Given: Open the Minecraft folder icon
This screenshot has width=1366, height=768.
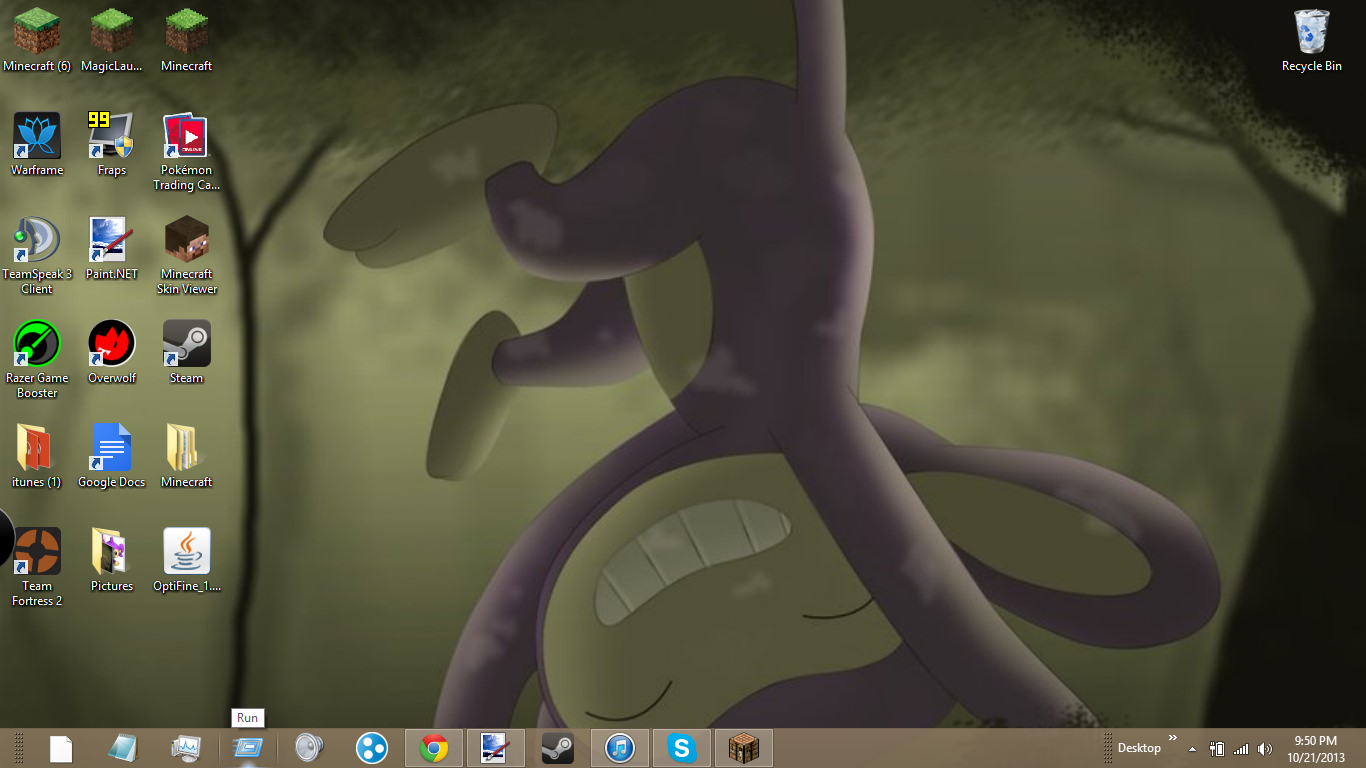Looking at the screenshot, I should [x=187, y=456].
